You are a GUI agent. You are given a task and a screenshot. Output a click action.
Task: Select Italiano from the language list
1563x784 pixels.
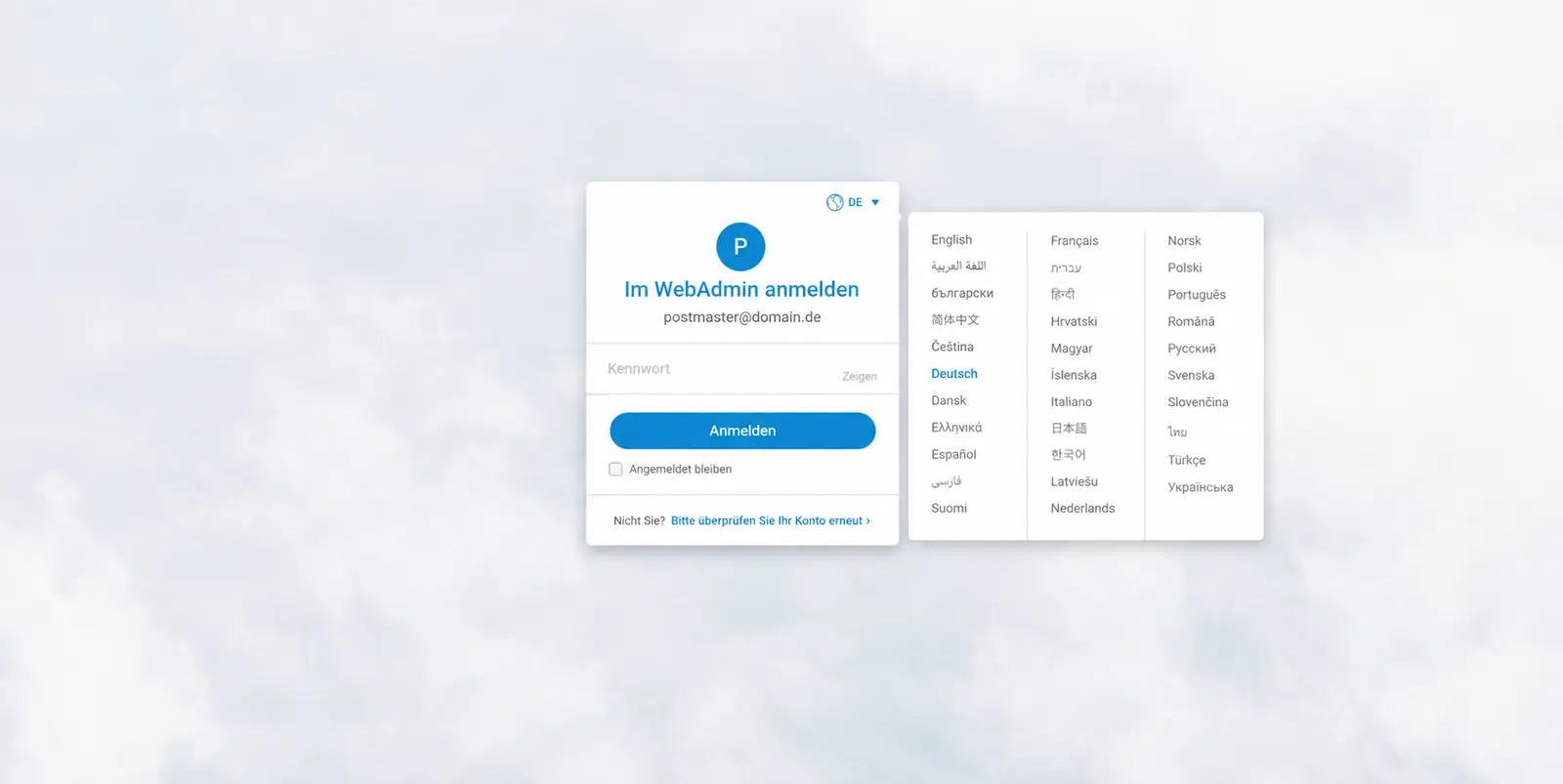1072,402
